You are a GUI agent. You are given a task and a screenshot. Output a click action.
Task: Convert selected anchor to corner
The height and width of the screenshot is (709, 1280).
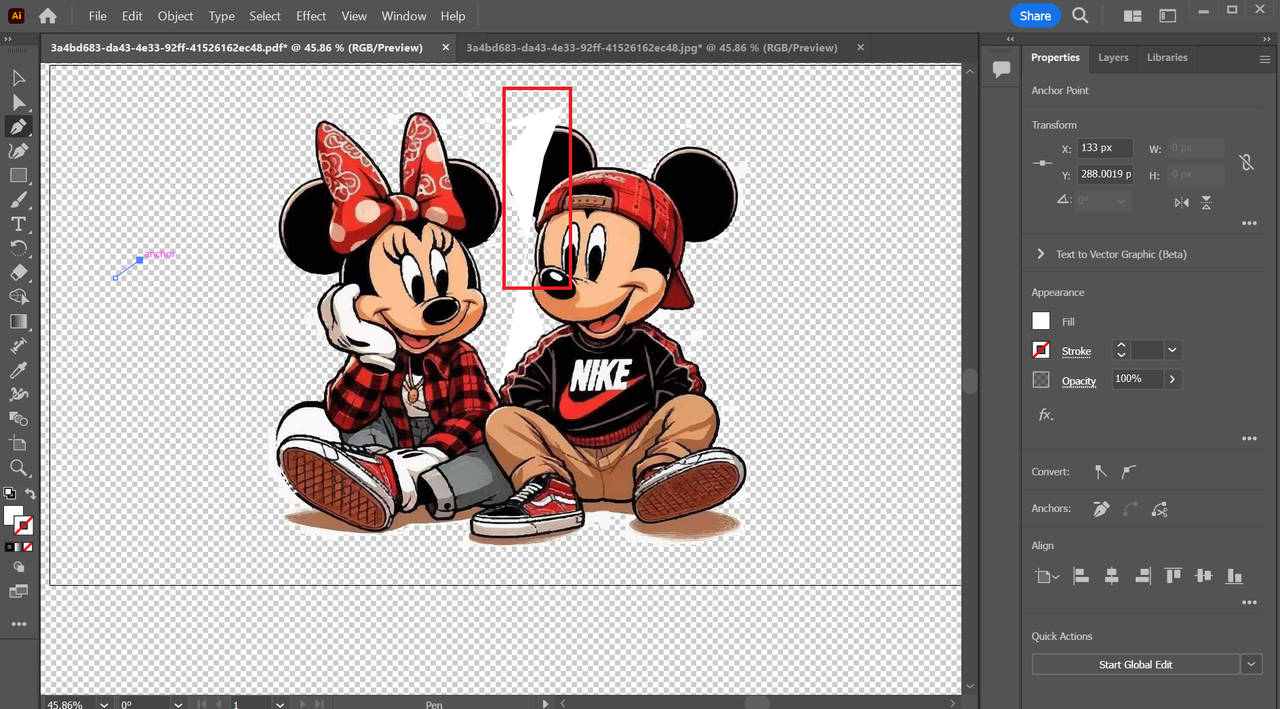point(1101,472)
